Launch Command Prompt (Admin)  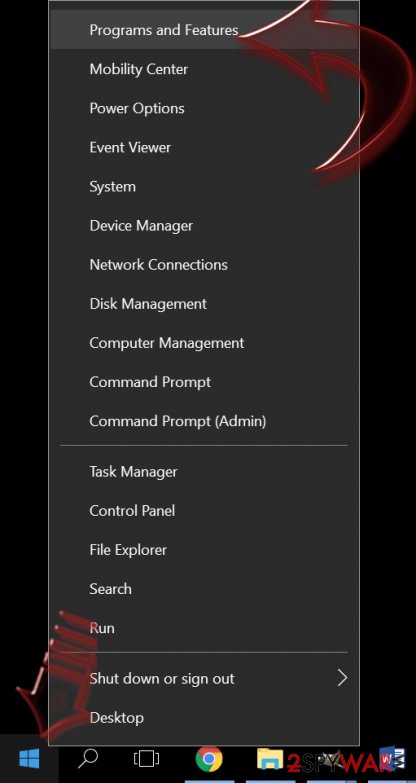coord(204,421)
